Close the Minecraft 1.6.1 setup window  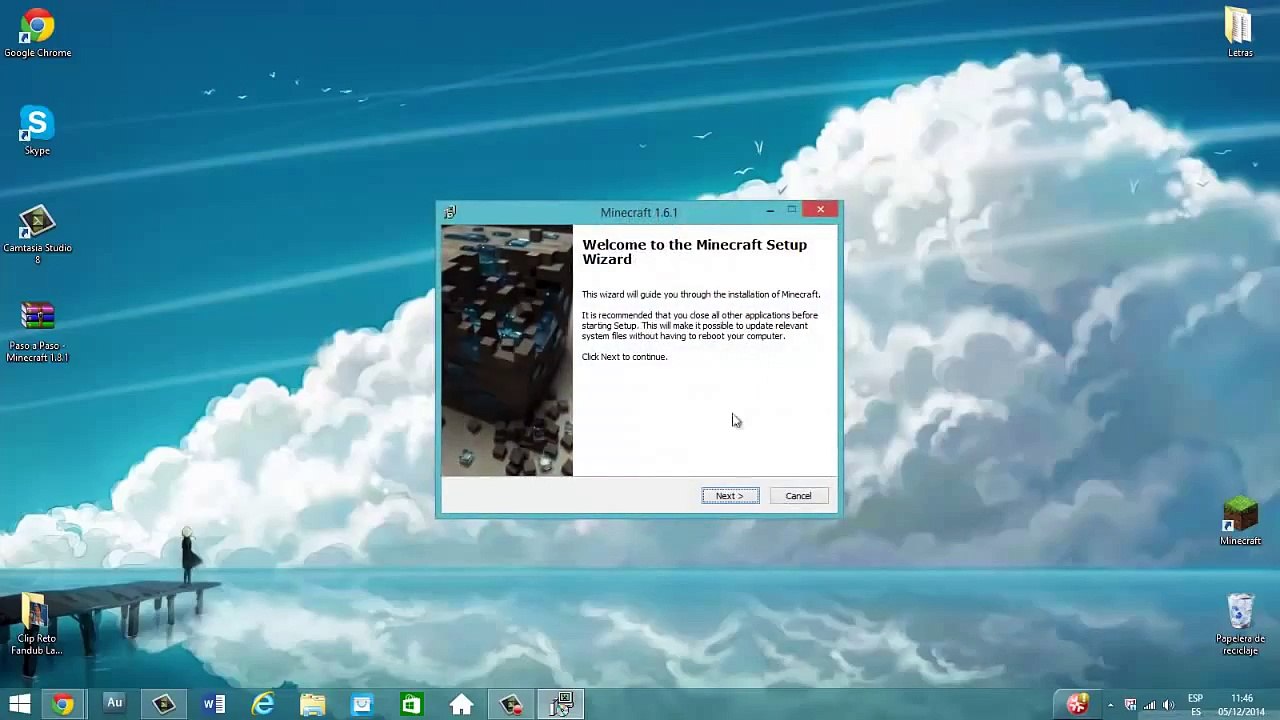(820, 209)
